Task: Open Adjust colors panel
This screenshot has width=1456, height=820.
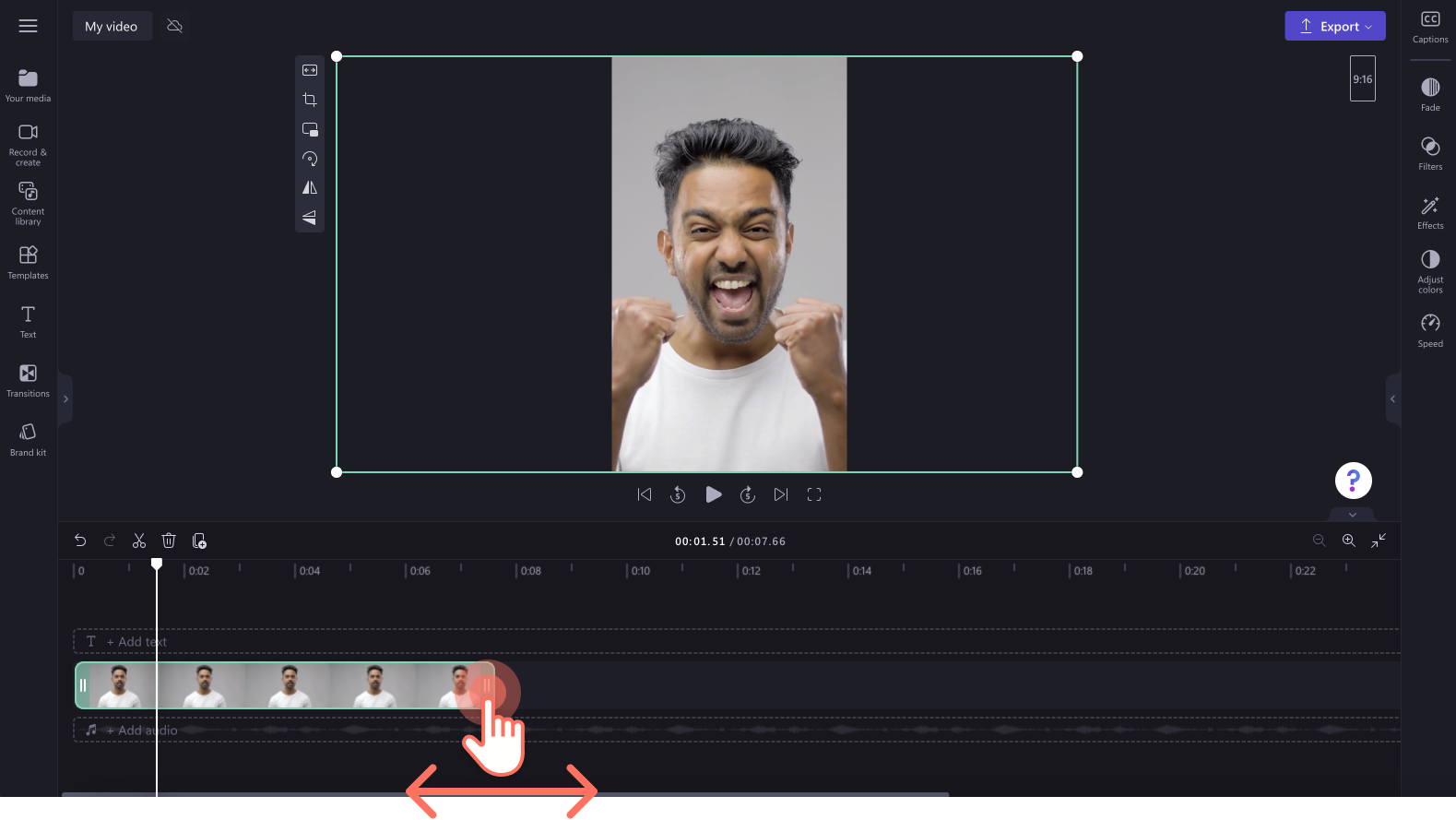Action: pyautogui.click(x=1430, y=271)
